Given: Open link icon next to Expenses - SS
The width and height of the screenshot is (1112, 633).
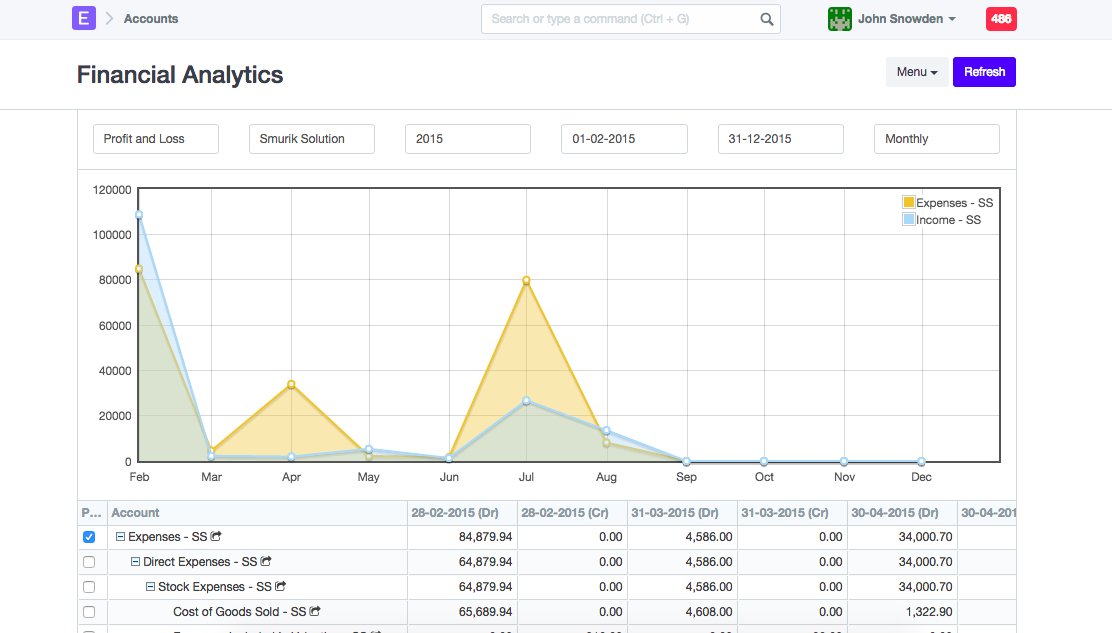Looking at the screenshot, I should 216,537.
